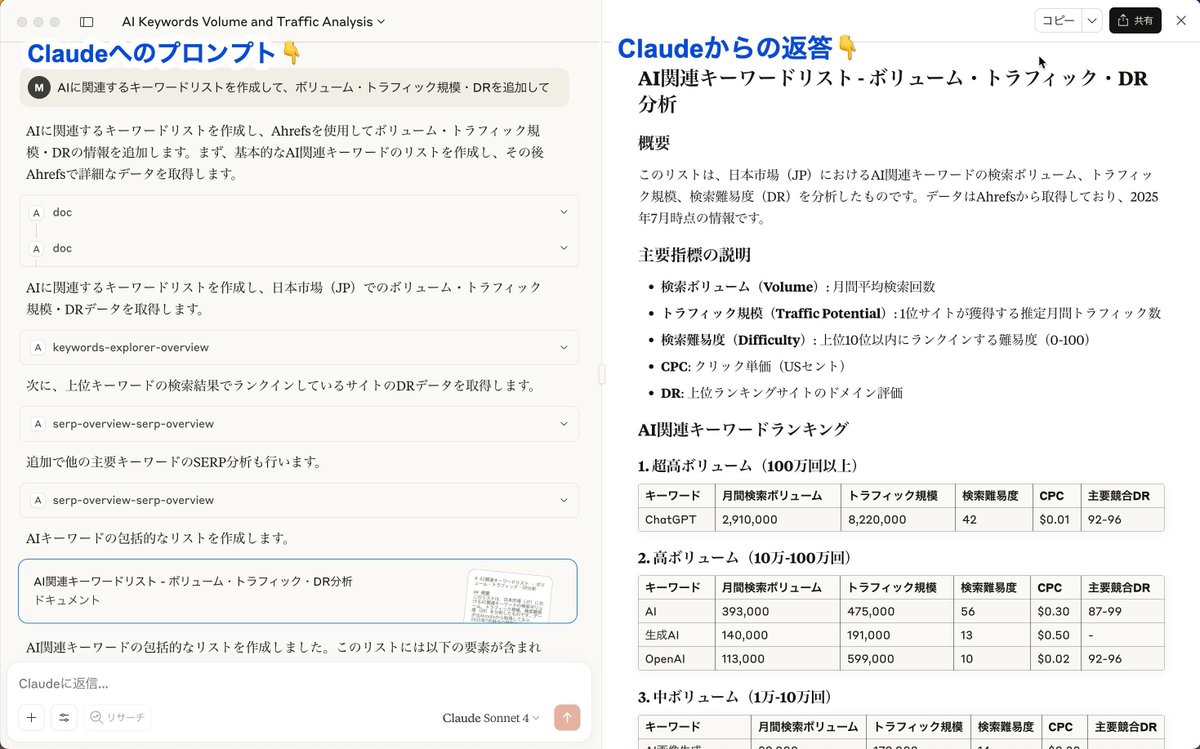The height and width of the screenshot is (749, 1200).
Task: Click Ahrefs icon beside keywords-explorer-overview
Action: click(37, 347)
